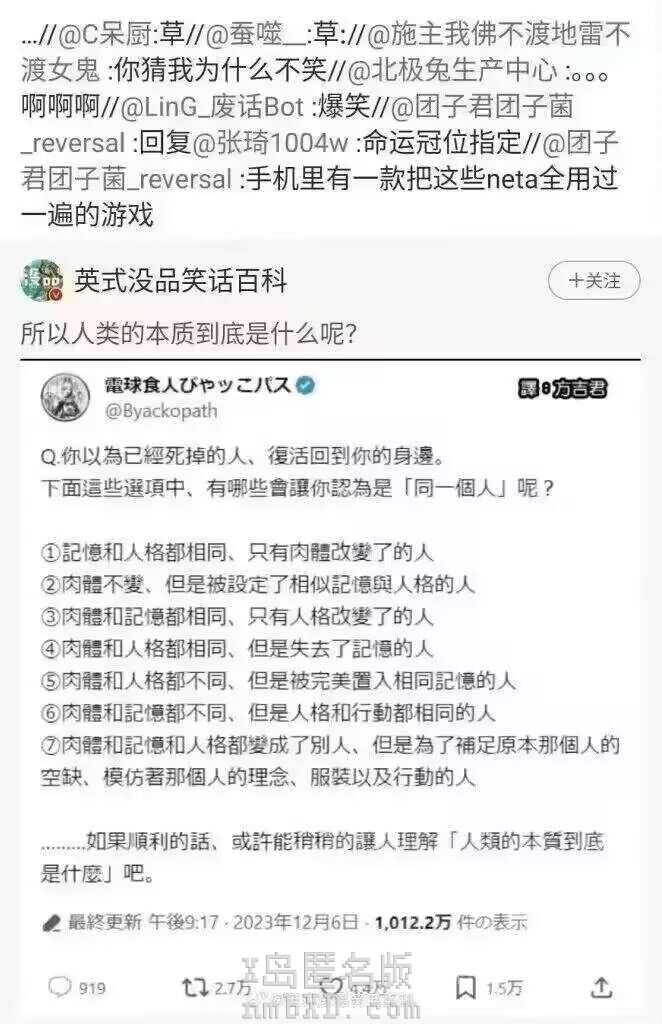Bookmark the tweet showing 1.5万 saves
This screenshot has height=1024, width=662.
465,987
